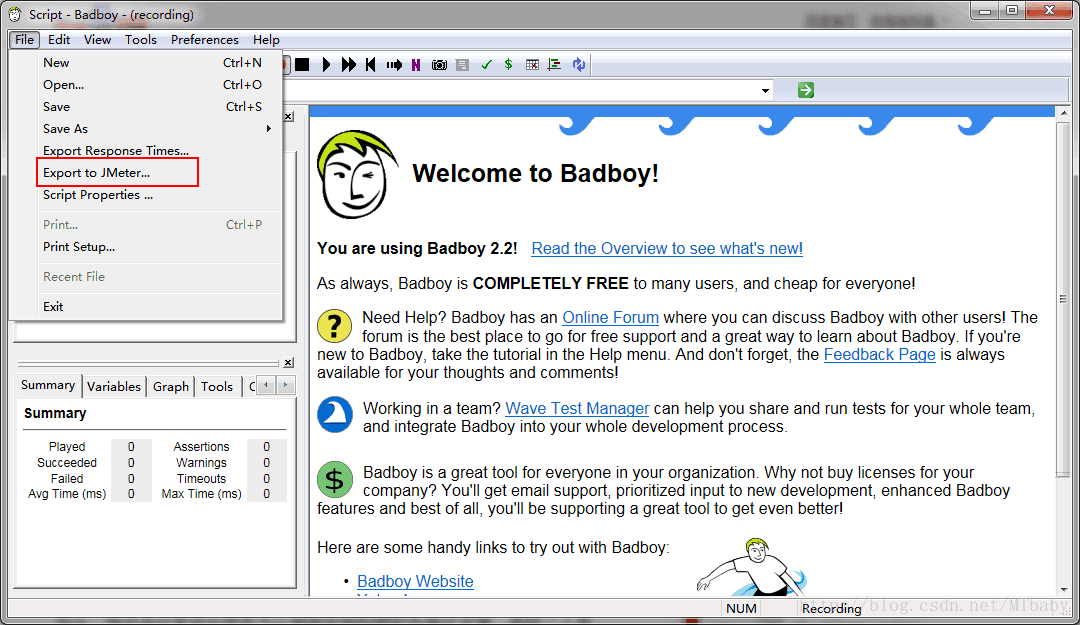
Task: Click the green checkmark assertion icon
Action: click(486, 65)
